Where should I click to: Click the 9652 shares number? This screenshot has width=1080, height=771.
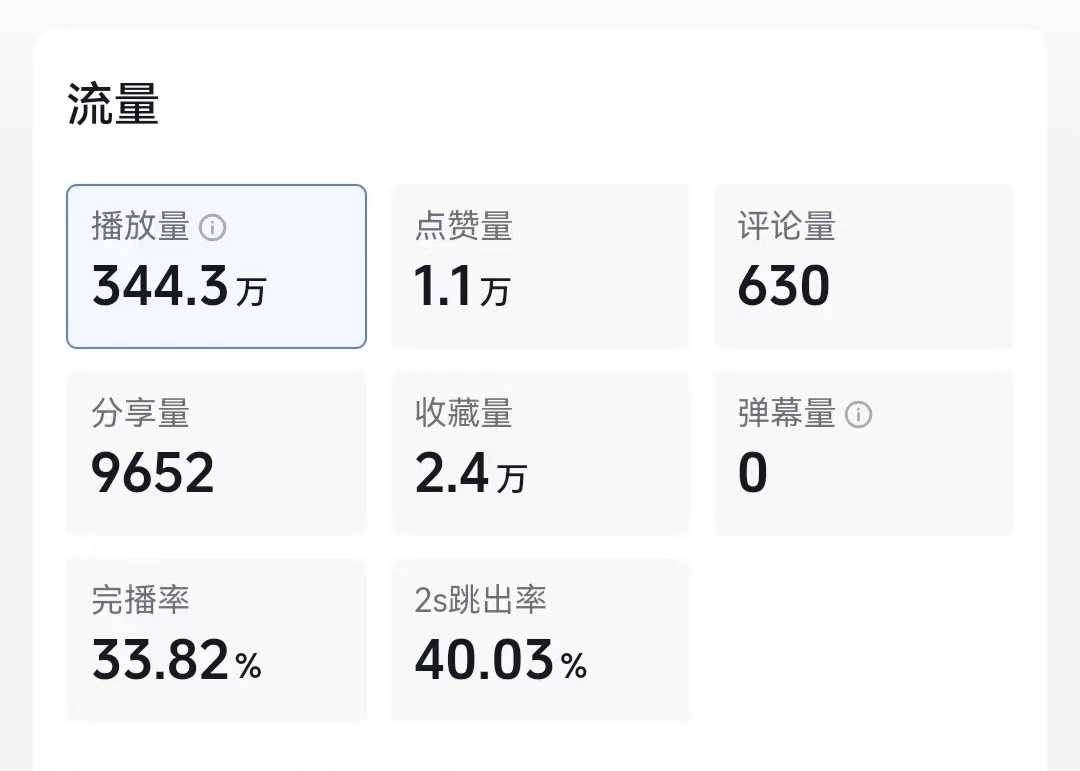pos(153,473)
